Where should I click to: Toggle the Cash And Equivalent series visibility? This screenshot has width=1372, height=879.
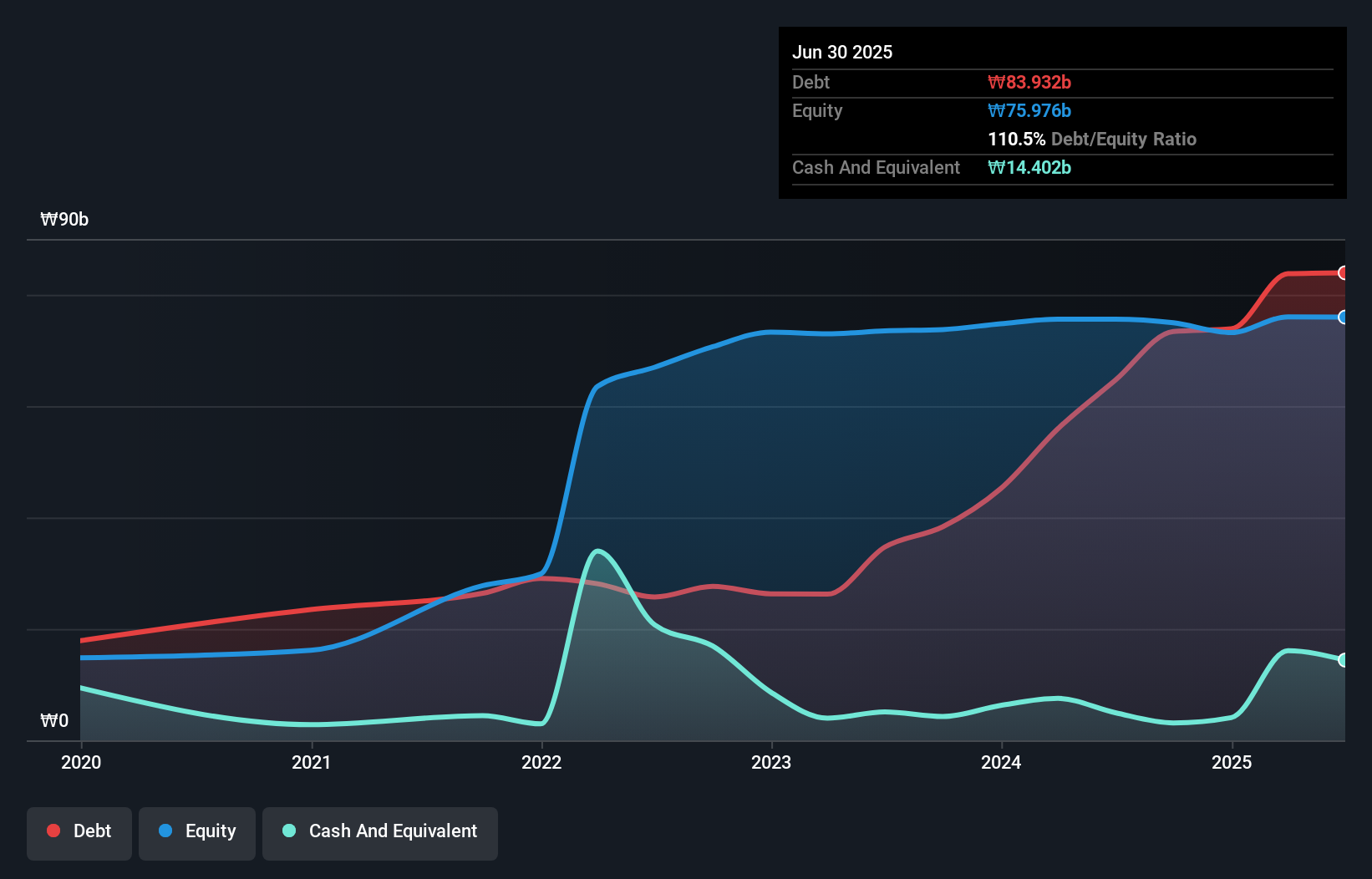pyautogui.click(x=379, y=832)
